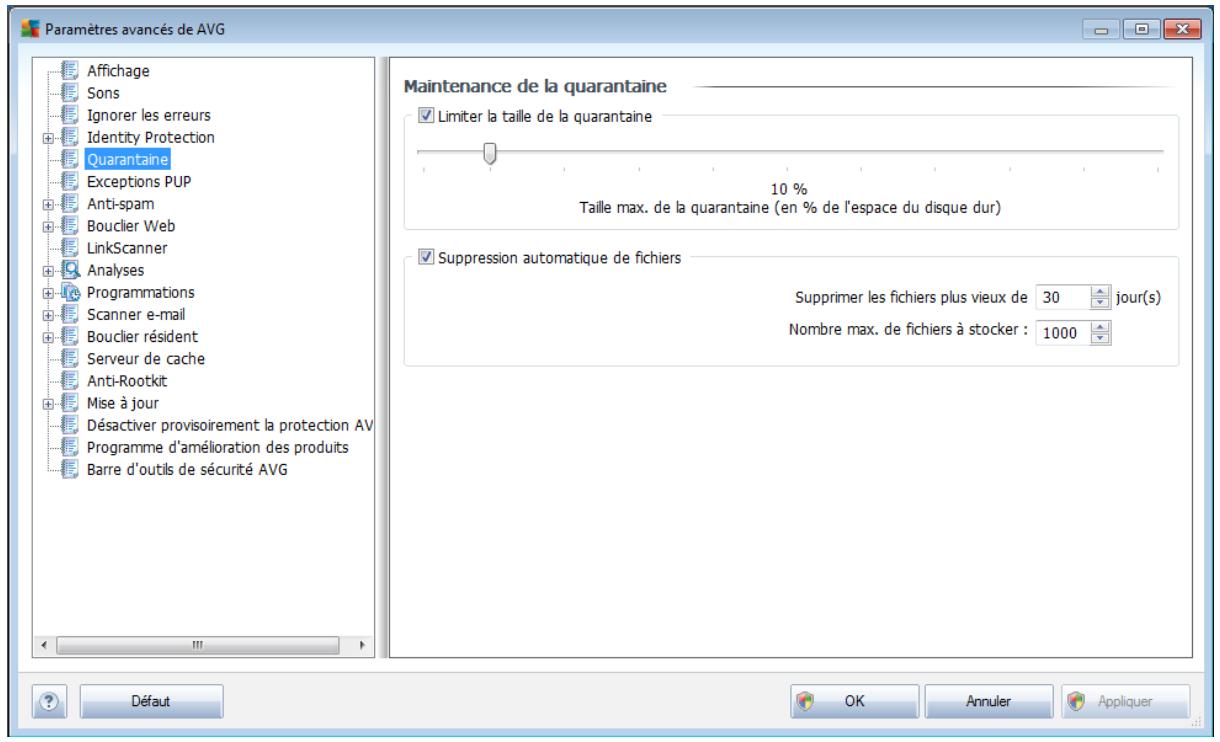The width and height of the screenshot is (1220, 742).
Task: Select Programme d'amélioration des produits
Action: 217,447
